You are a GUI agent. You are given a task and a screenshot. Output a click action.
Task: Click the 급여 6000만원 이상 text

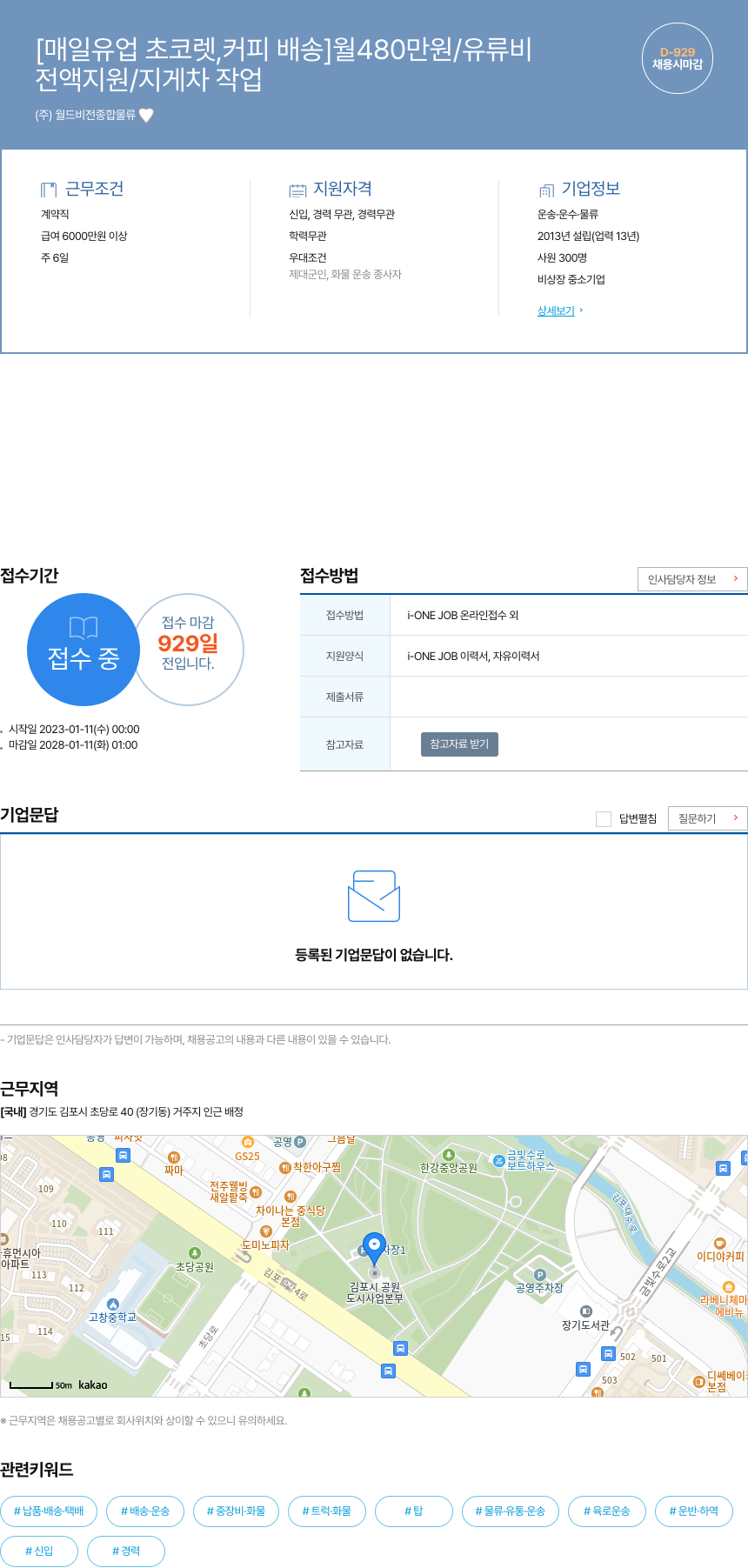[84, 236]
